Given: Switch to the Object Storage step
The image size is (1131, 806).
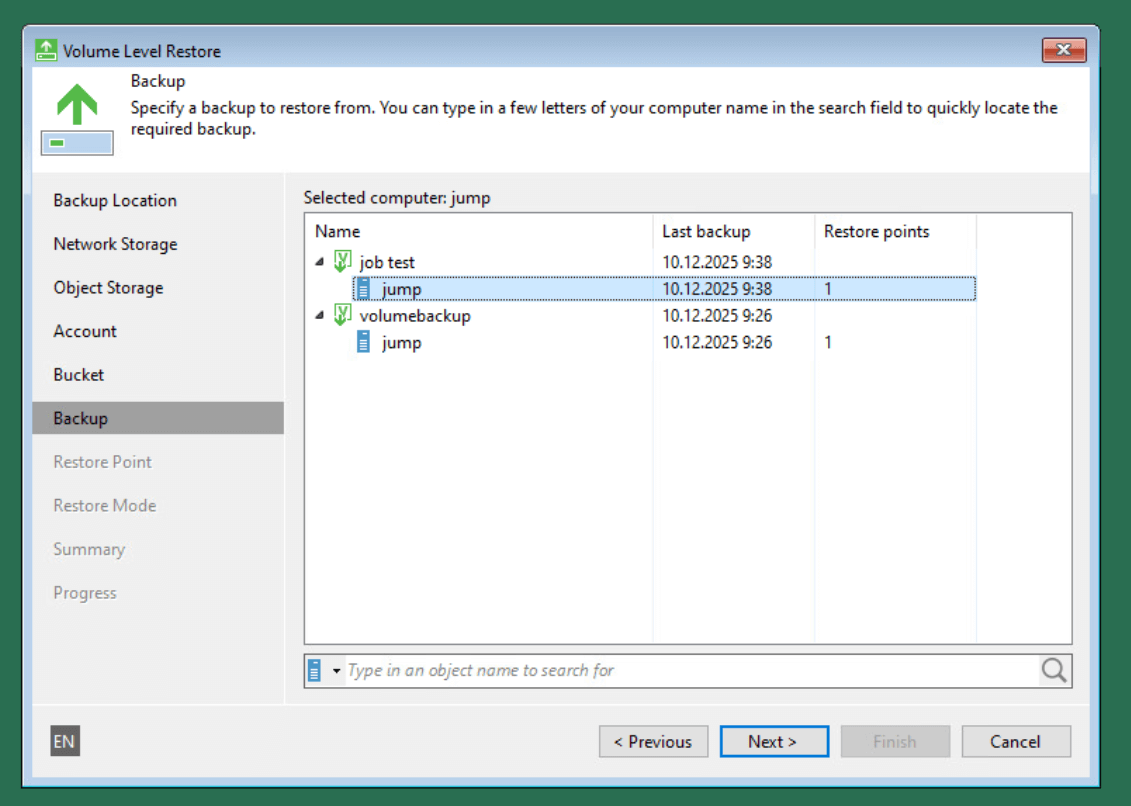Looking at the screenshot, I should click(108, 288).
